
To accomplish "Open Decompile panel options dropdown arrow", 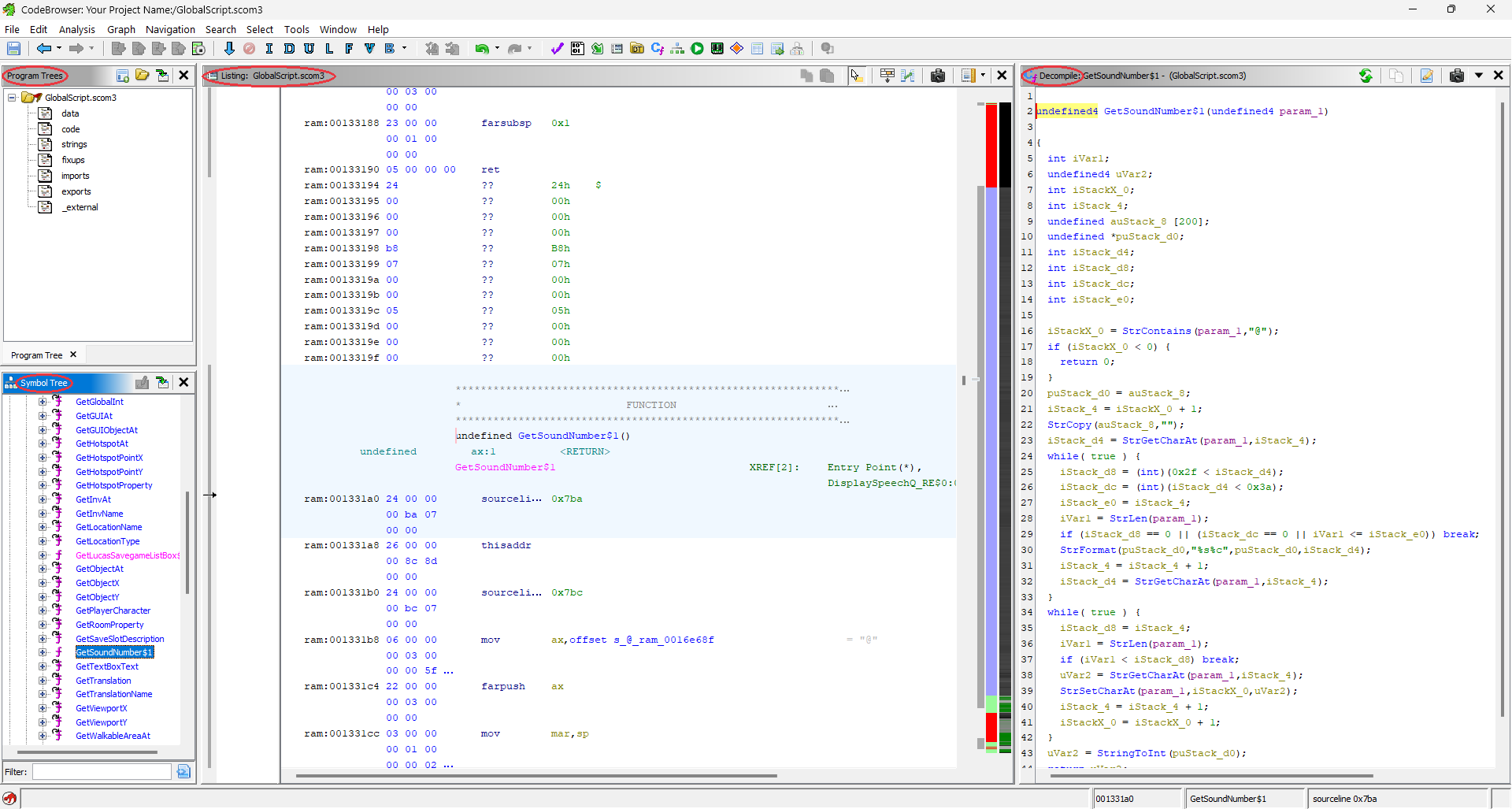I will (x=1479, y=76).
